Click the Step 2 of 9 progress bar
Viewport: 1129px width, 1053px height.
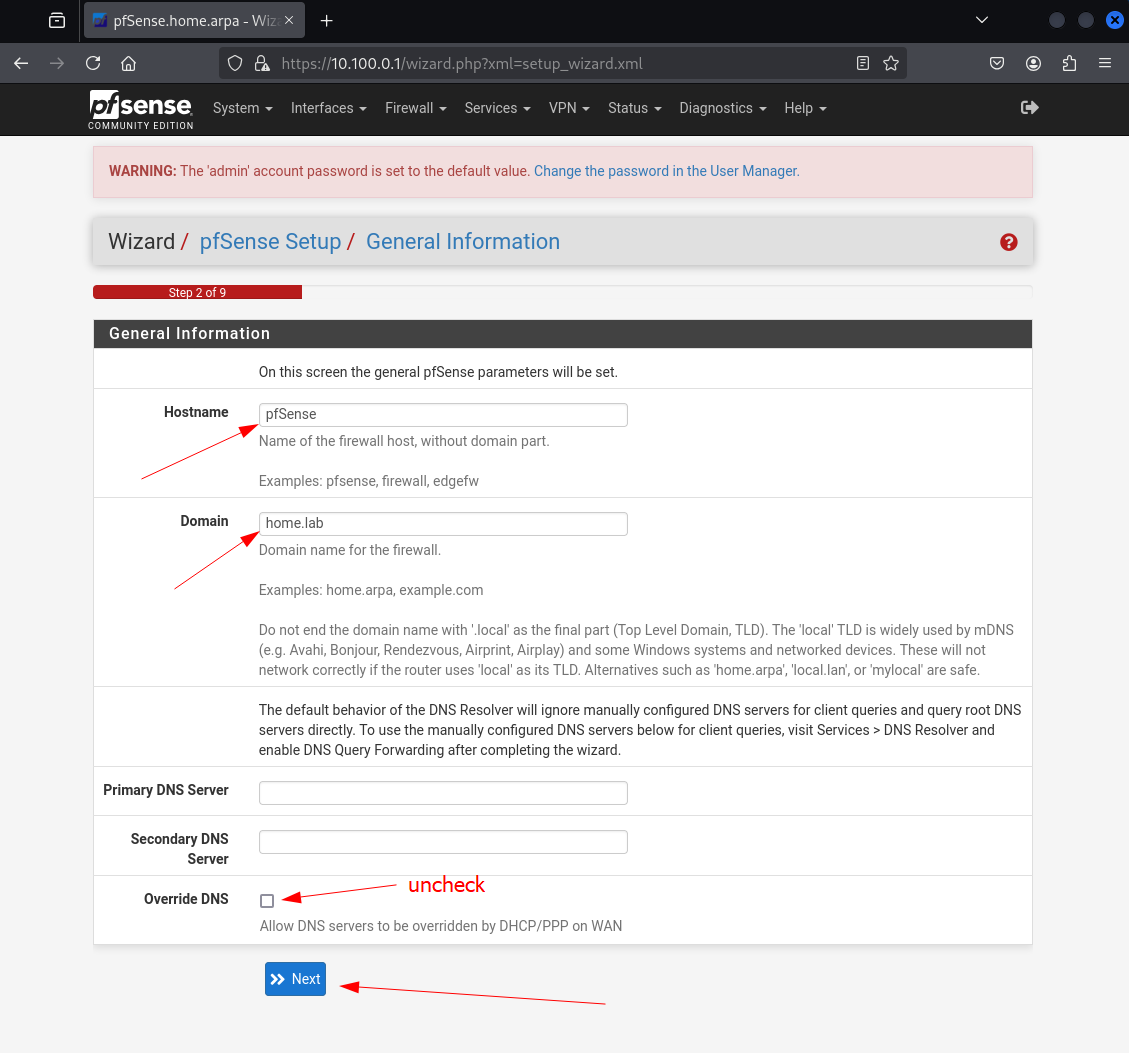coord(197,292)
